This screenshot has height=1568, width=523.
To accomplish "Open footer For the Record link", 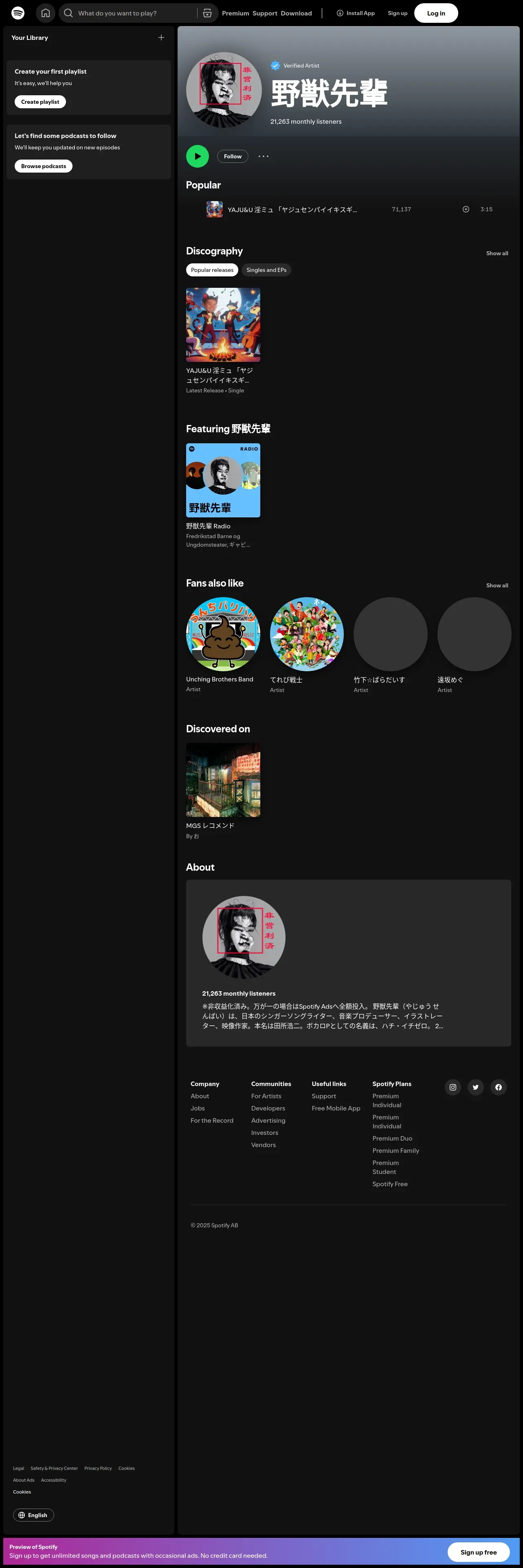I will [212, 1121].
